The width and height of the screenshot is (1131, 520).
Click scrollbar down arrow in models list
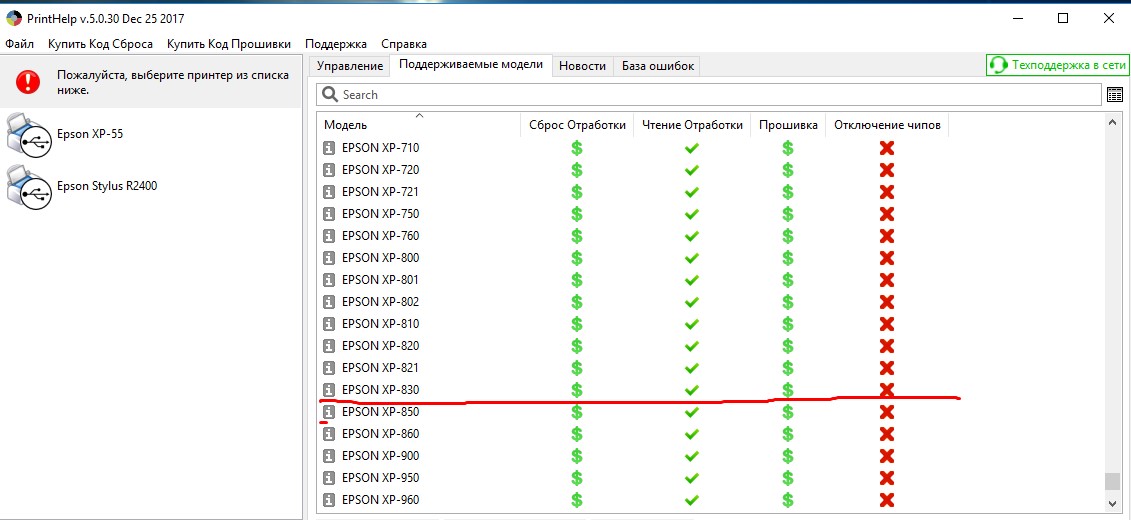click(1113, 502)
